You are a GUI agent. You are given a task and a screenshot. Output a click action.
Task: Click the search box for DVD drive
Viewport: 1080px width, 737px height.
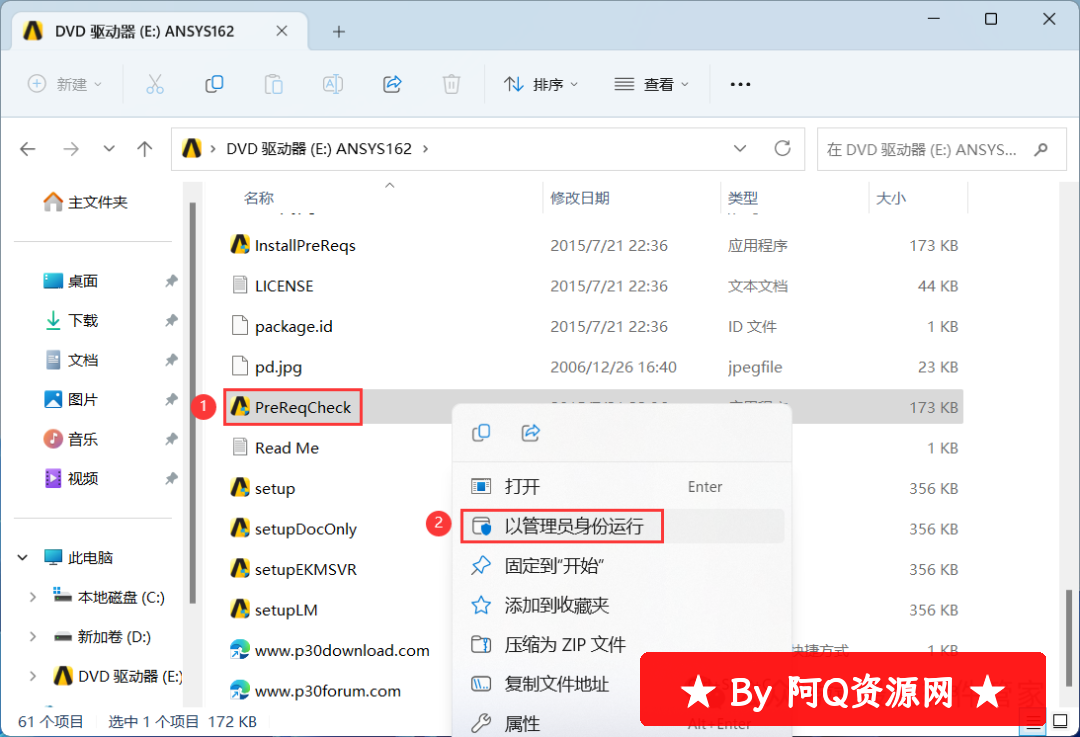tap(941, 149)
